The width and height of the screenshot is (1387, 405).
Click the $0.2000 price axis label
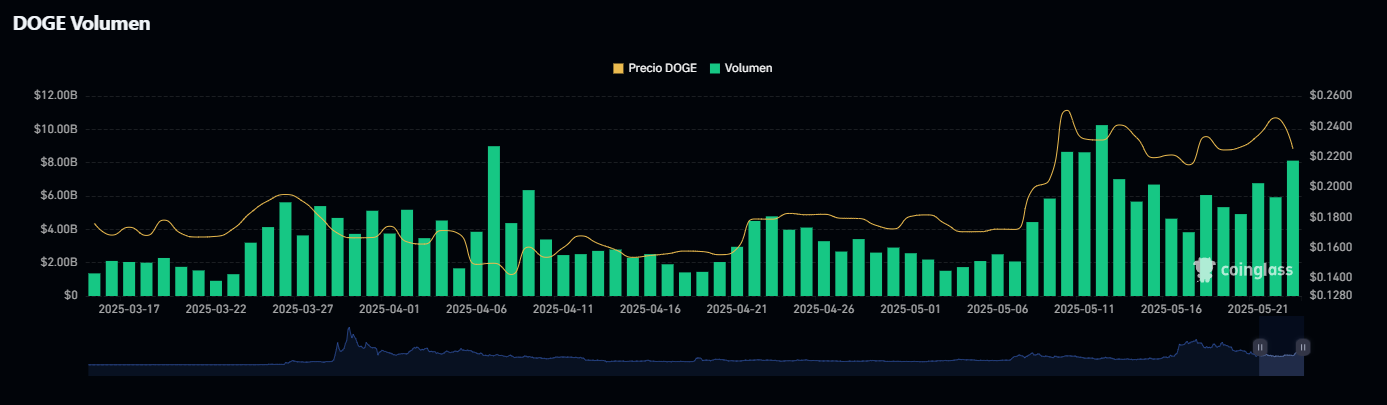pos(1330,187)
